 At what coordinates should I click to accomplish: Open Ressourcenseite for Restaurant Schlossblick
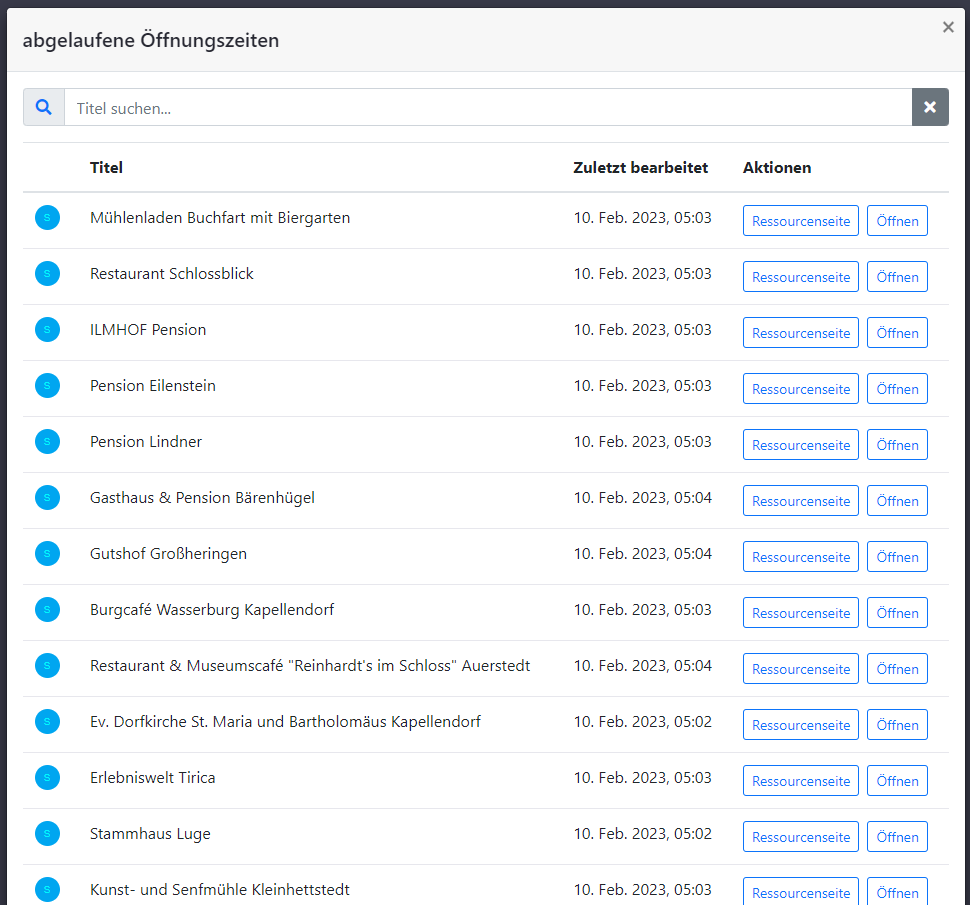(x=800, y=277)
